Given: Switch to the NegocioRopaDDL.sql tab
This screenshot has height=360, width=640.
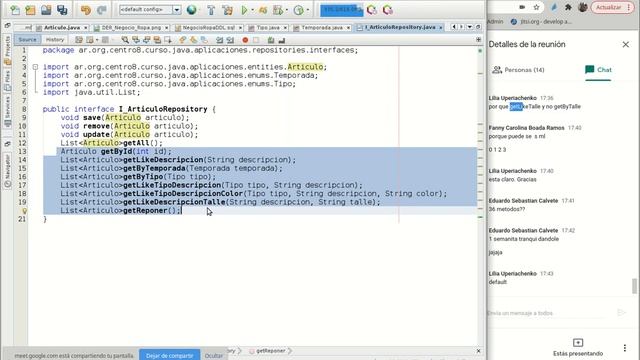Looking at the screenshot, I should 209,27.
